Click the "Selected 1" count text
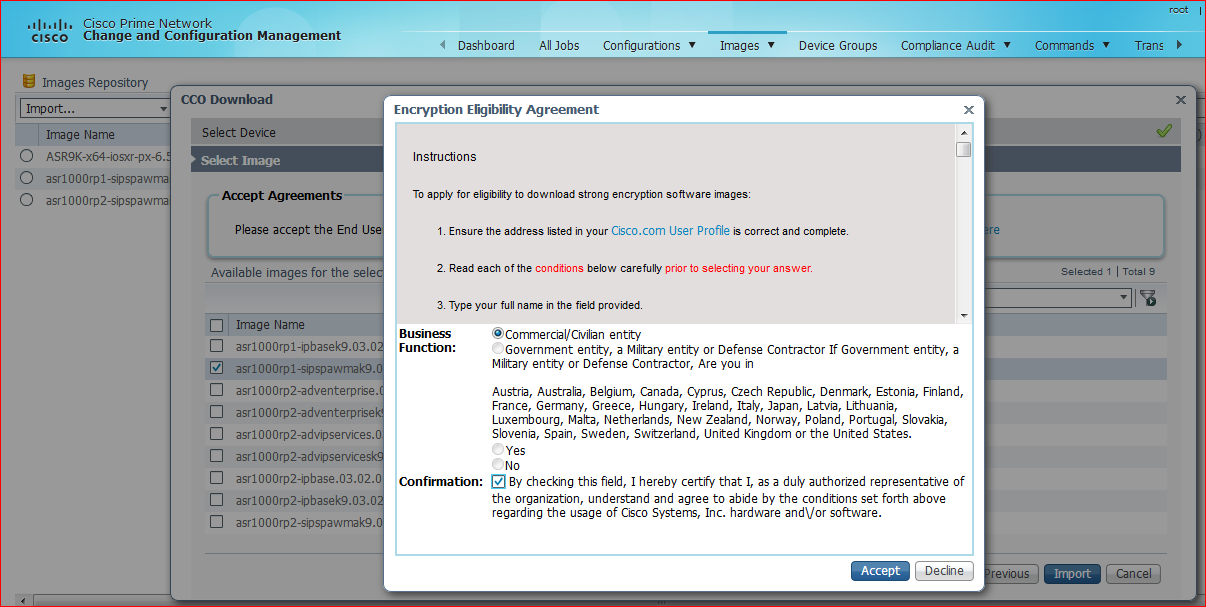Image resolution: width=1206 pixels, height=607 pixels. [1086, 272]
